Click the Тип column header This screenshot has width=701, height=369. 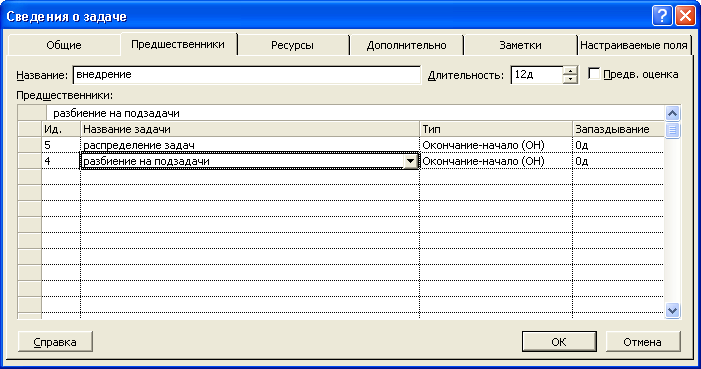(x=496, y=129)
